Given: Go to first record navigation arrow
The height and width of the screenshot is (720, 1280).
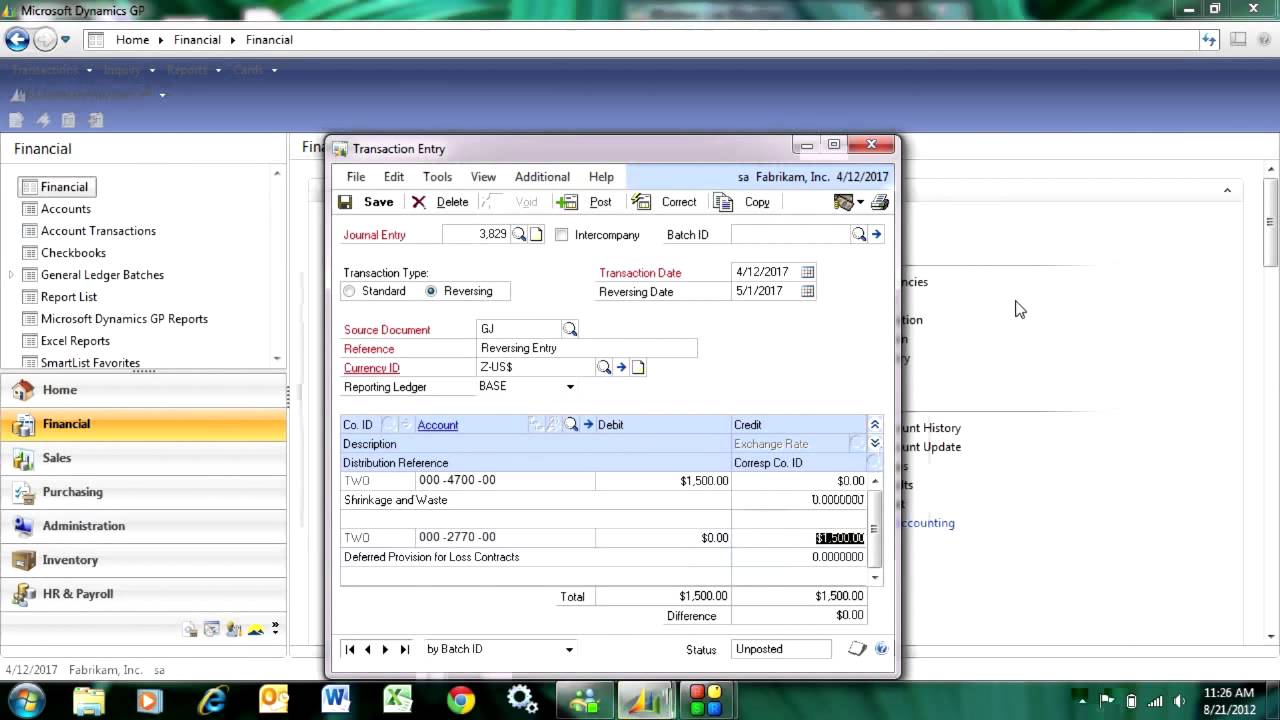Looking at the screenshot, I should point(350,649).
